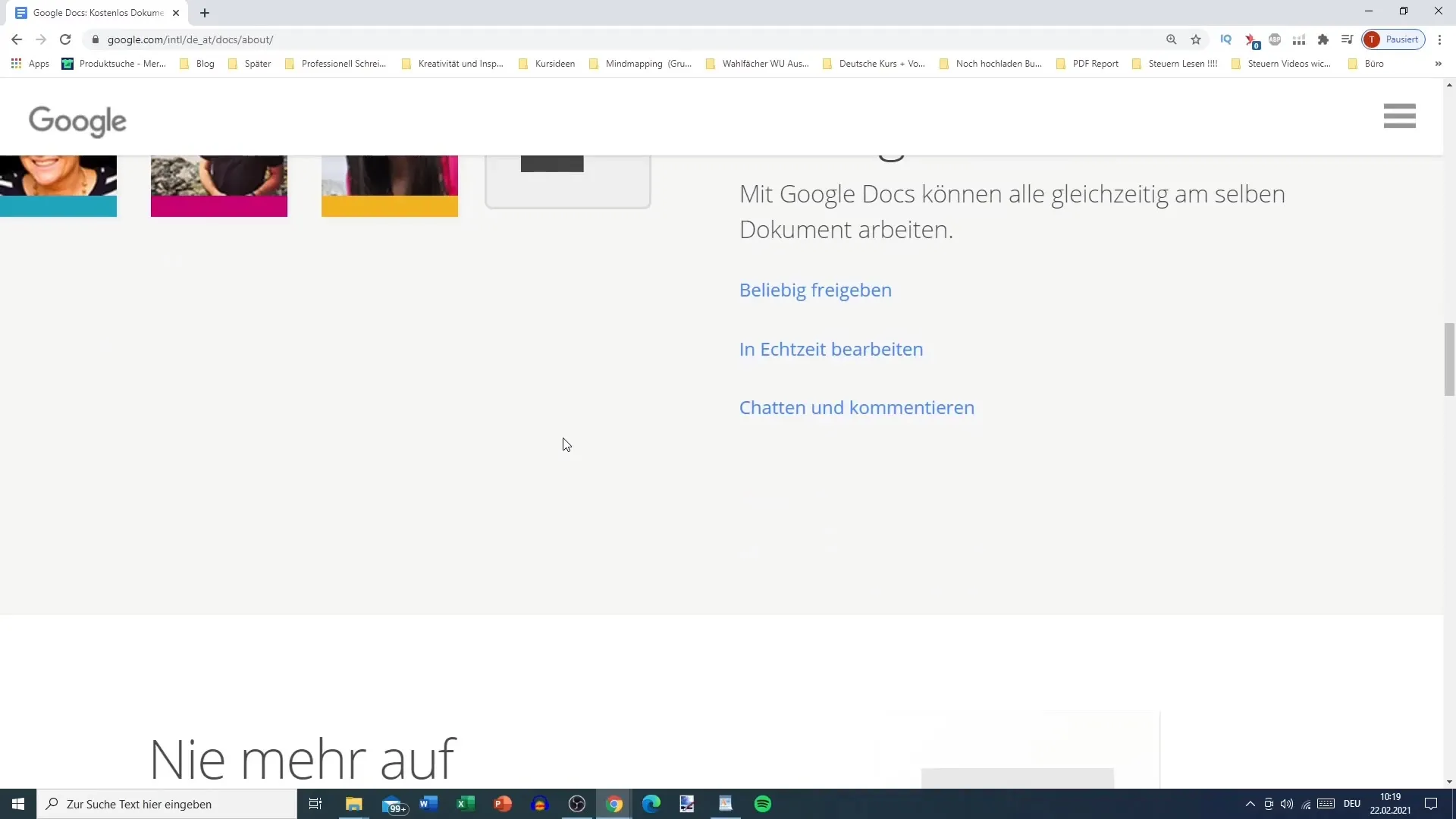Launch Word from the taskbar

pos(428,804)
